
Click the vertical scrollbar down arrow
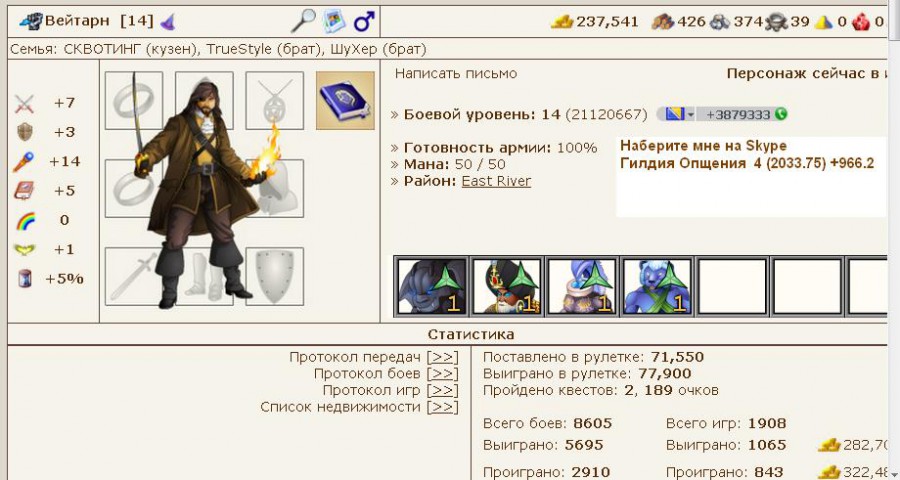click(x=894, y=474)
